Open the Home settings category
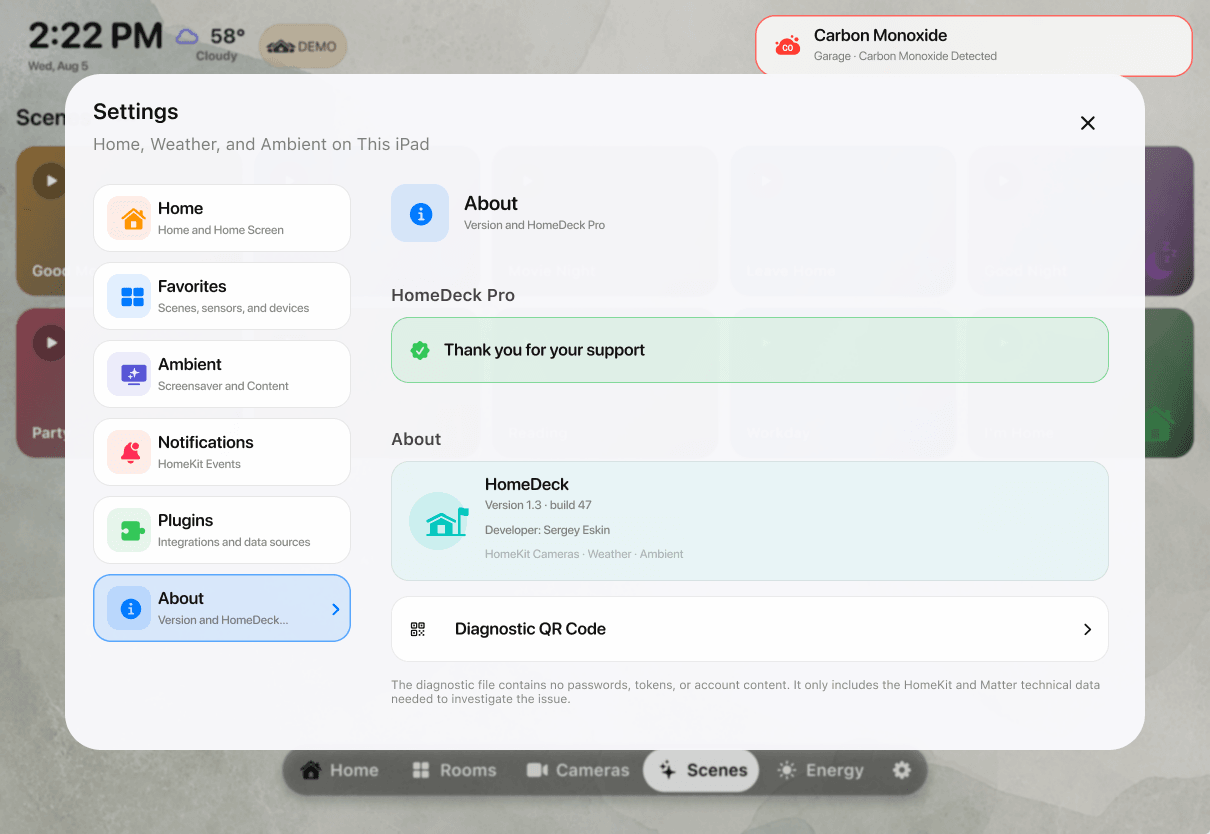 [x=222, y=218]
